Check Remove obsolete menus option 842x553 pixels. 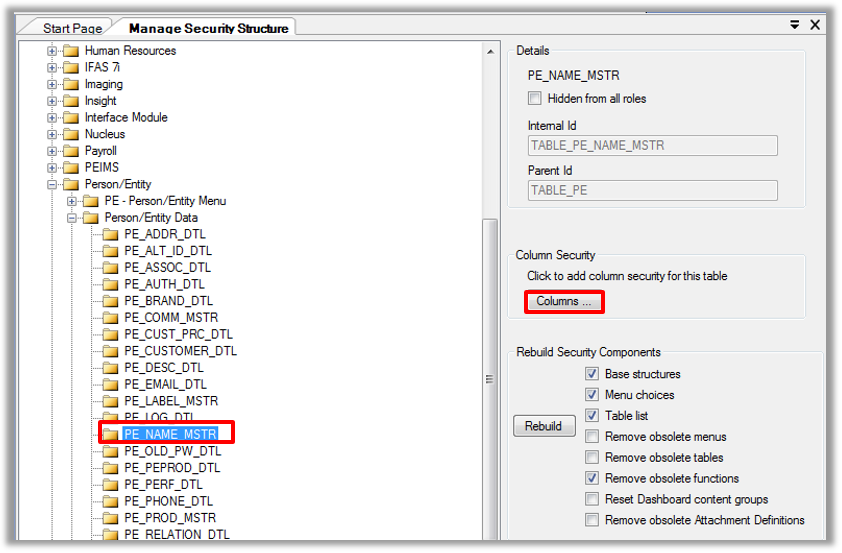[x=593, y=437]
